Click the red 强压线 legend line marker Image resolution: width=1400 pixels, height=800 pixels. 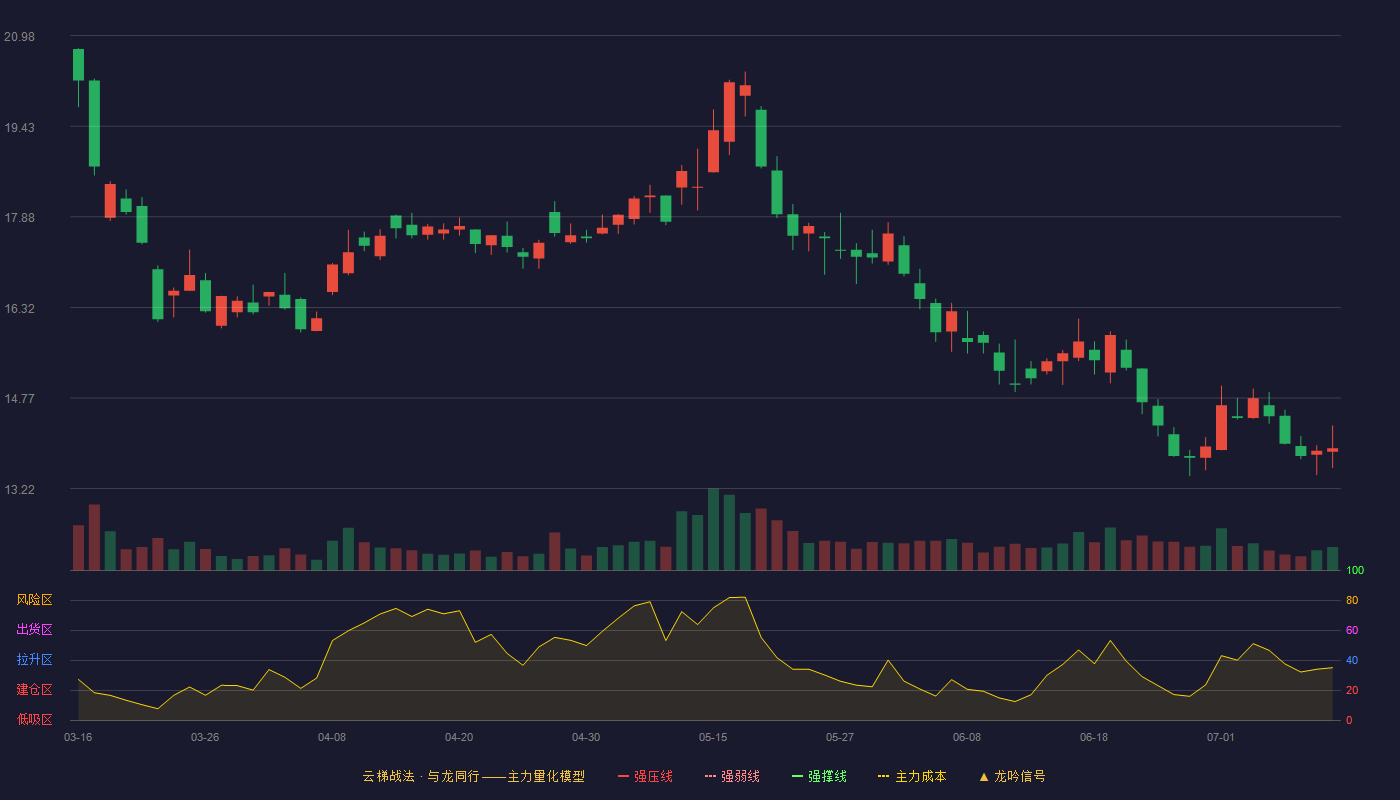623,776
